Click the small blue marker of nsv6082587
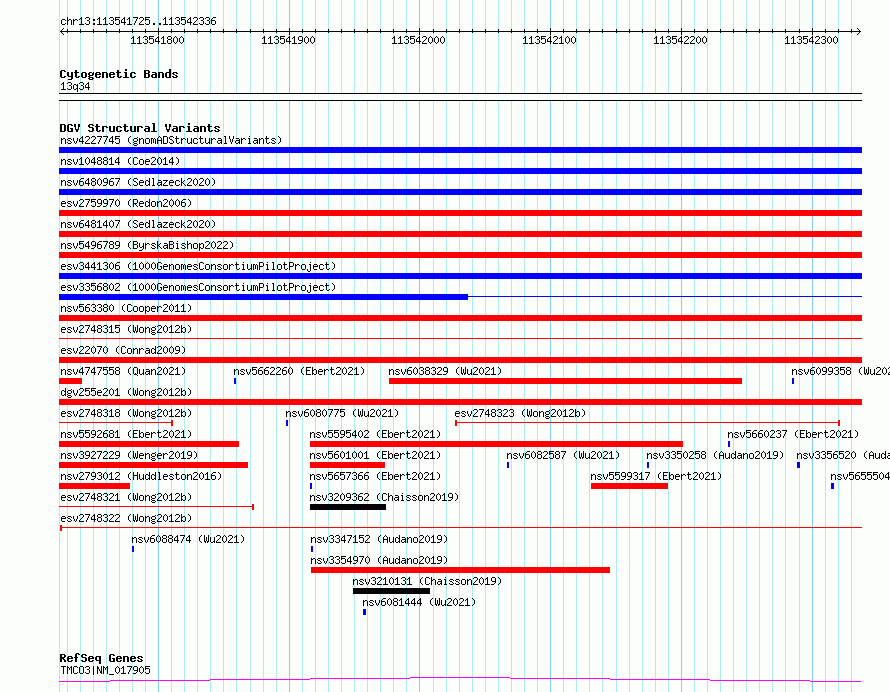The height and width of the screenshot is (692, 890). 508,465
